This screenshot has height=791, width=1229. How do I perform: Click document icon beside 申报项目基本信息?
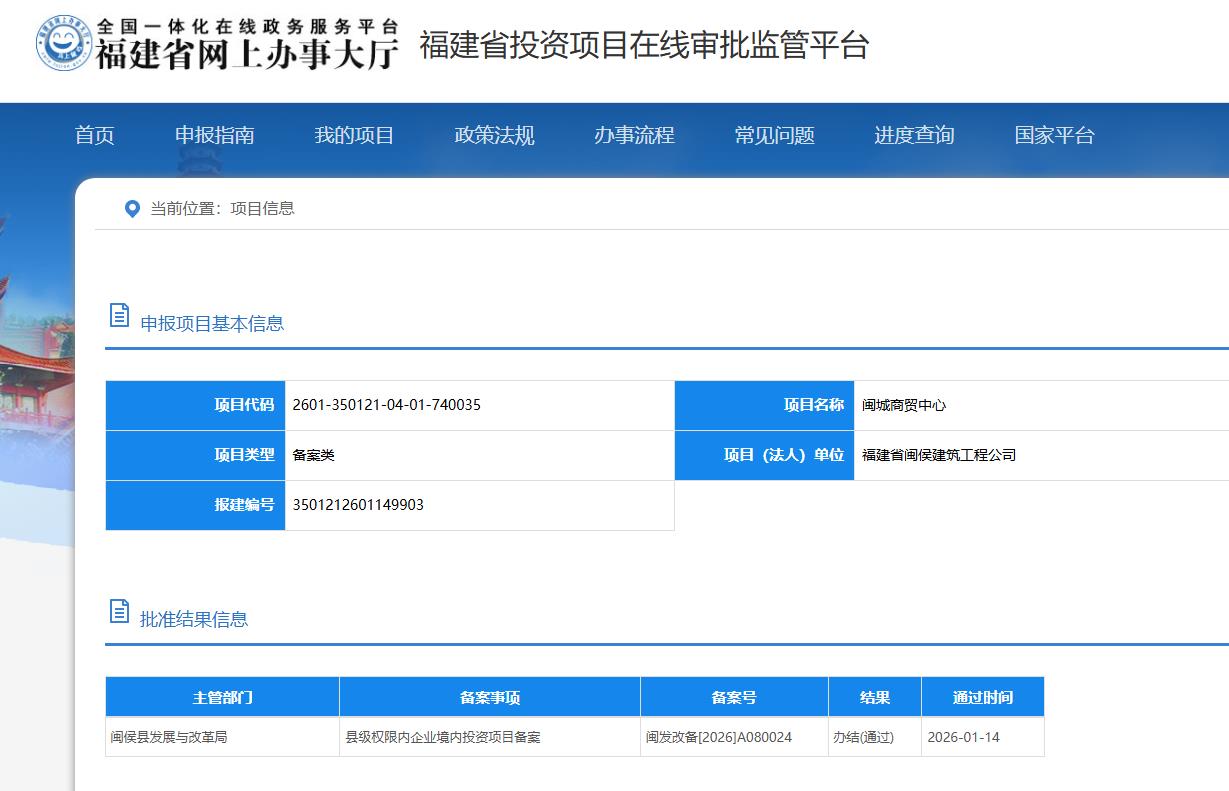(119, 316)
